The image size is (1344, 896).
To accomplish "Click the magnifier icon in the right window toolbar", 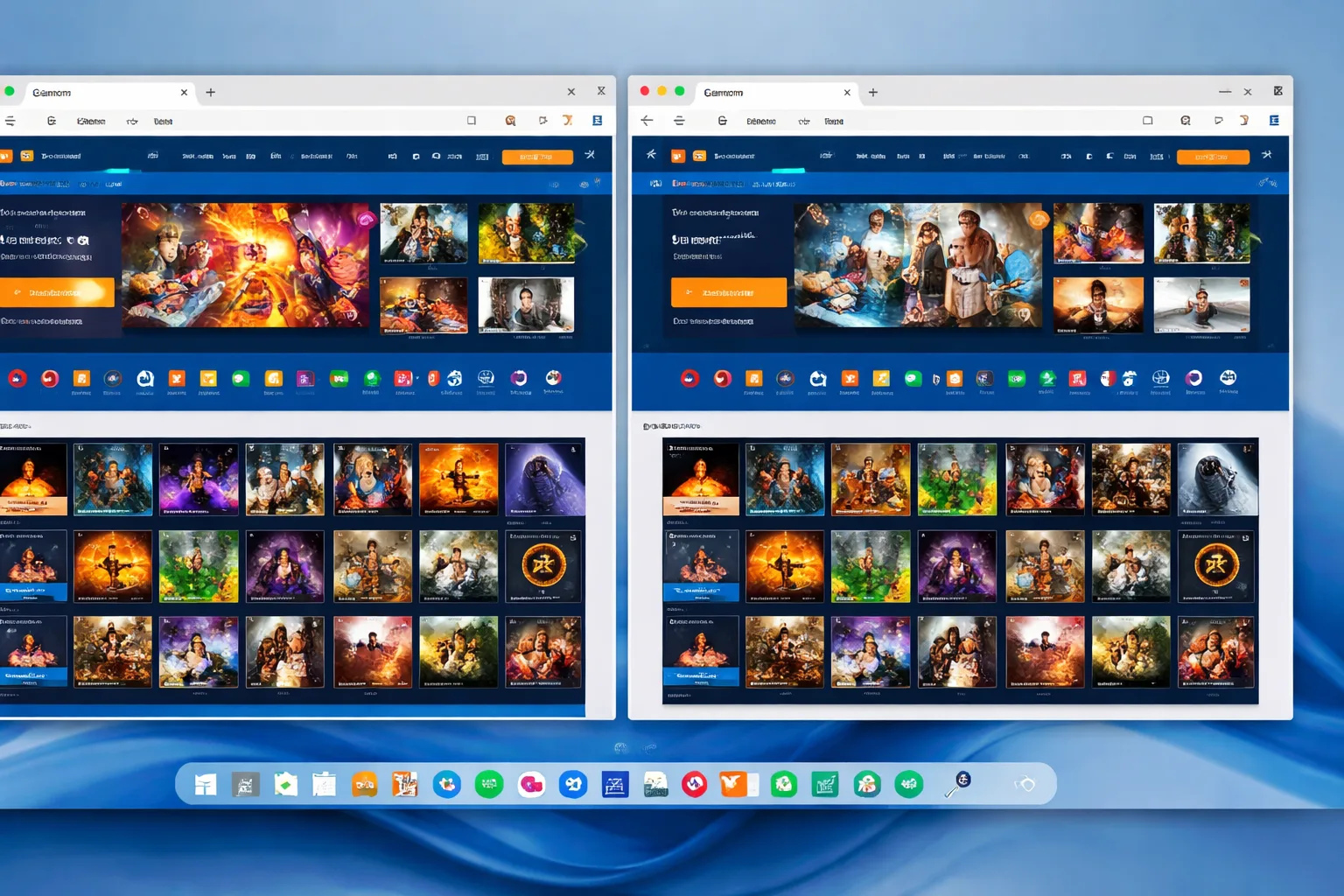I will pyautogui.click(x=1185, y=121).
